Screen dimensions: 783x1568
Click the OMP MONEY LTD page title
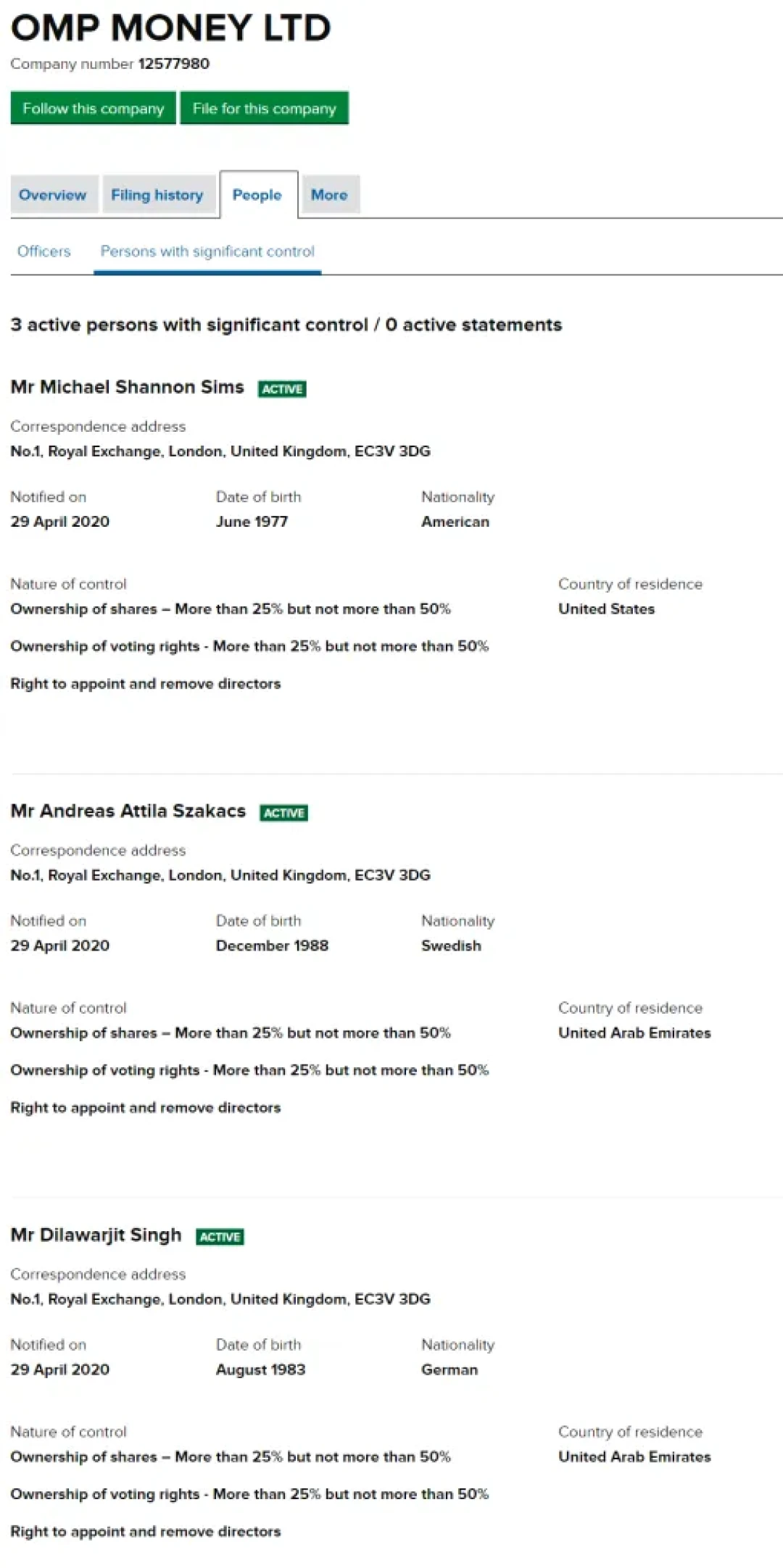(171, 28)
